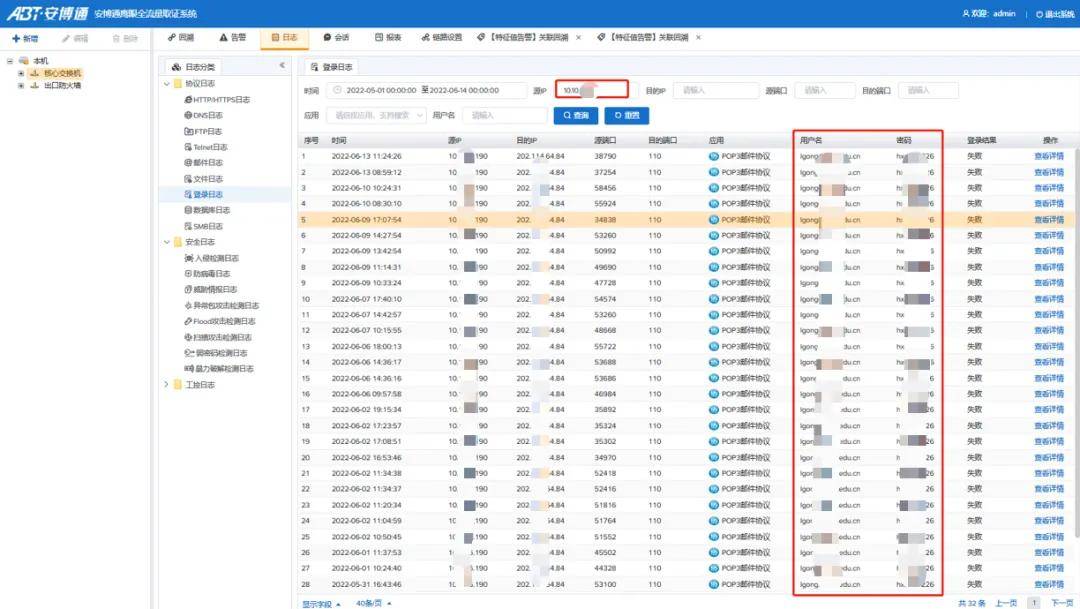Select the 日志分类 panel tab
This screenshot has width=1080, height=609.
(194, 67)
